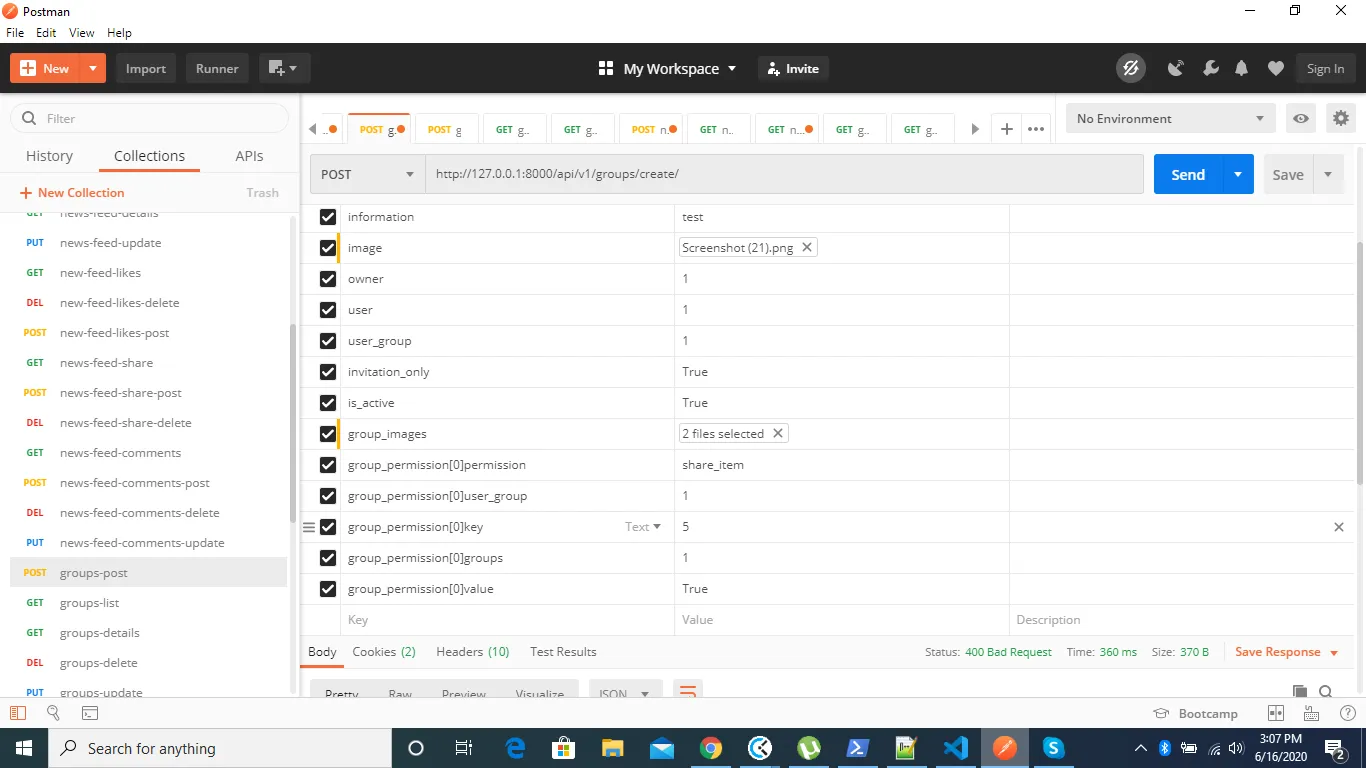Image resolution: width=1366 pixels, height=768 pixels.
Task: Open Find magnifier icon in status bar
Action: pyautogui.click(x=54, y=713)
